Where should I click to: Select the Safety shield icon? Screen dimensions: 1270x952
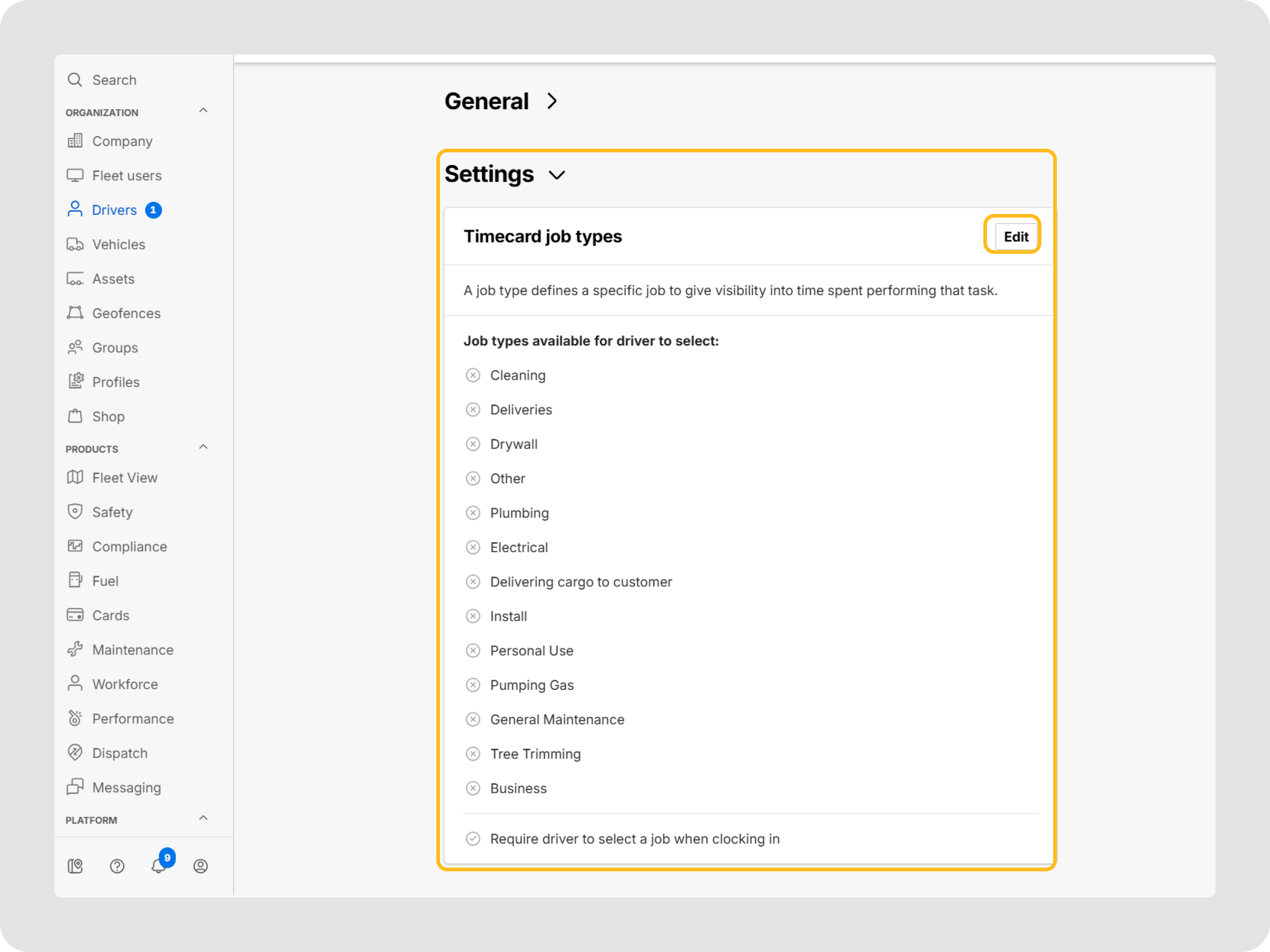(75, 511)
